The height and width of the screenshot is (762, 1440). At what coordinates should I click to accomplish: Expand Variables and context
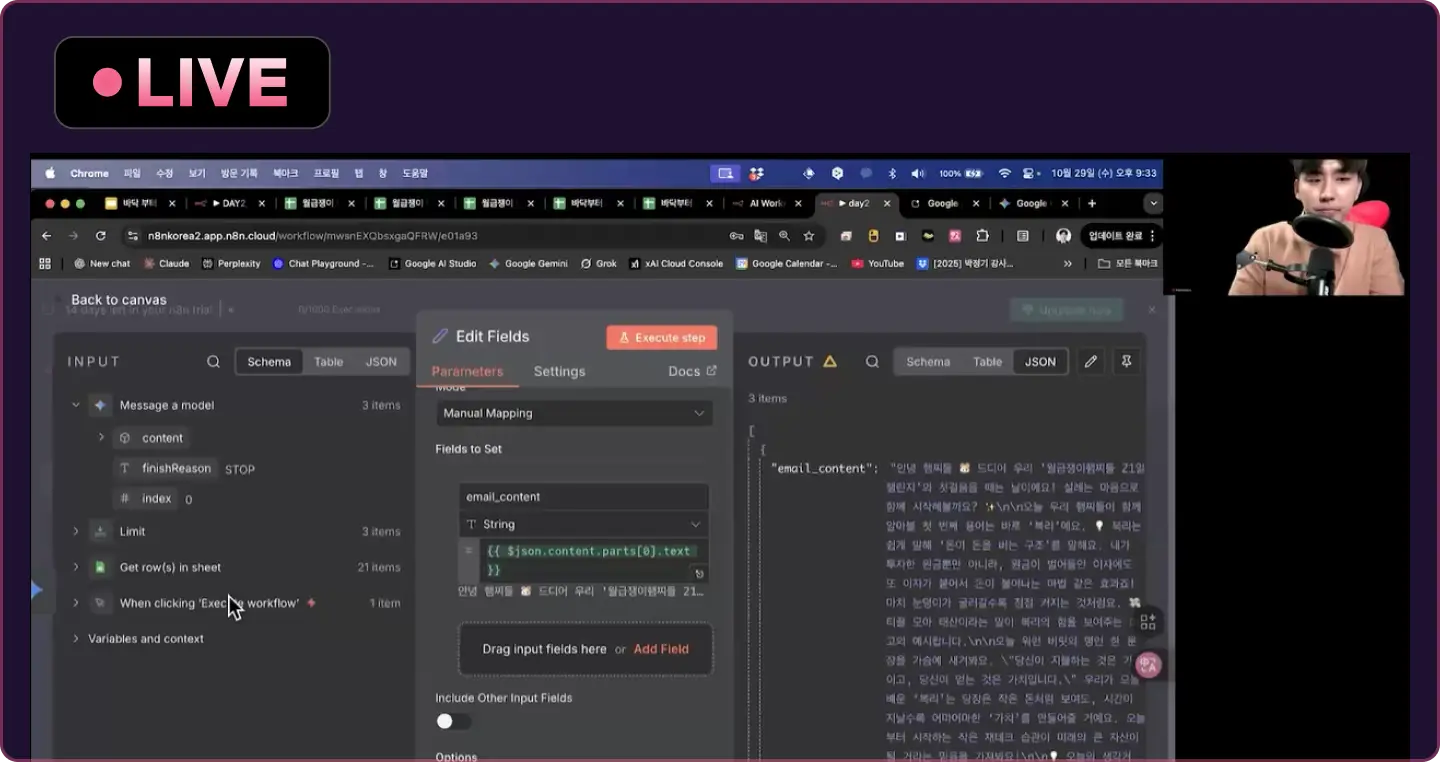tap(75, 638)
